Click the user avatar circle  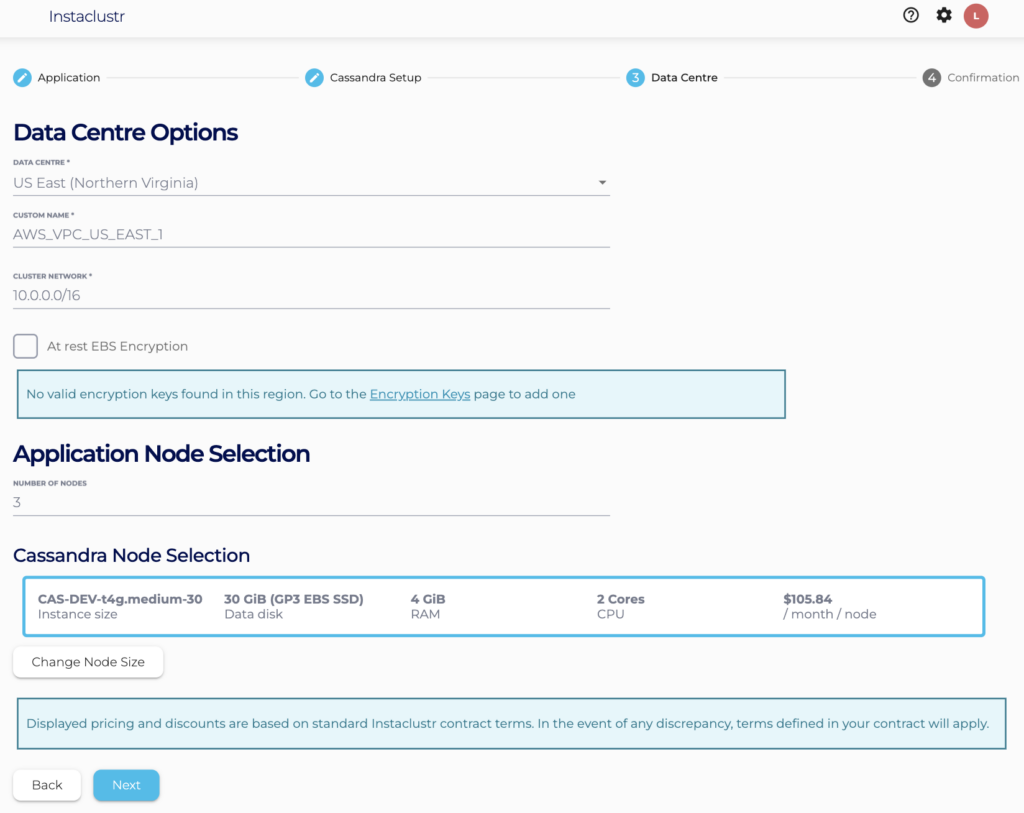(976, 15)
